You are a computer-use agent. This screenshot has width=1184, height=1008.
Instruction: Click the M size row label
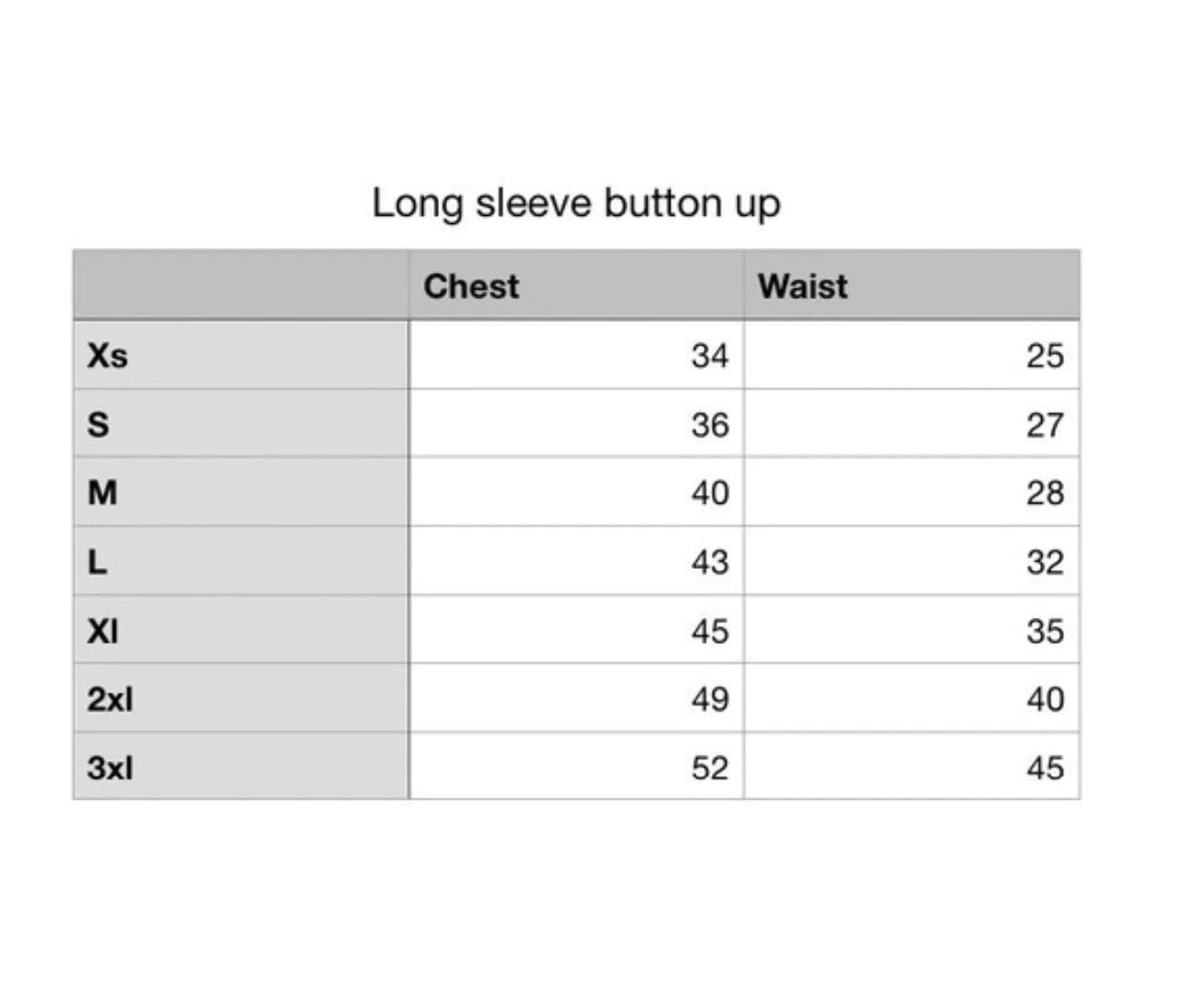click(102, 492)
